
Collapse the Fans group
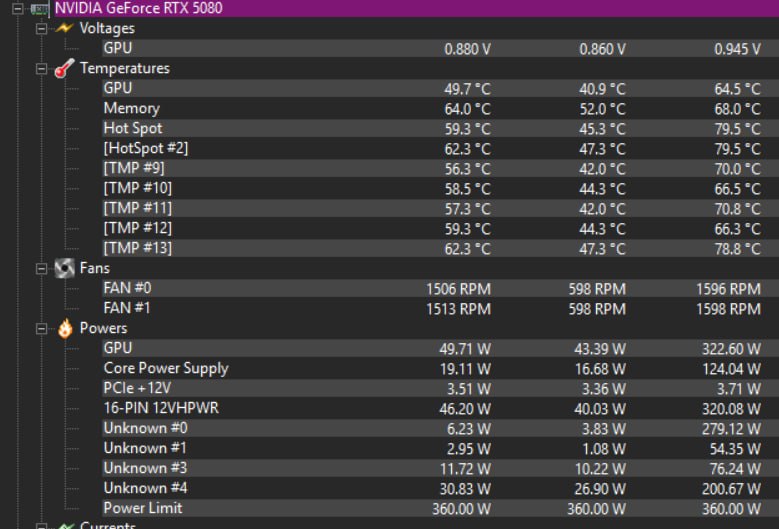pos(41,269)
